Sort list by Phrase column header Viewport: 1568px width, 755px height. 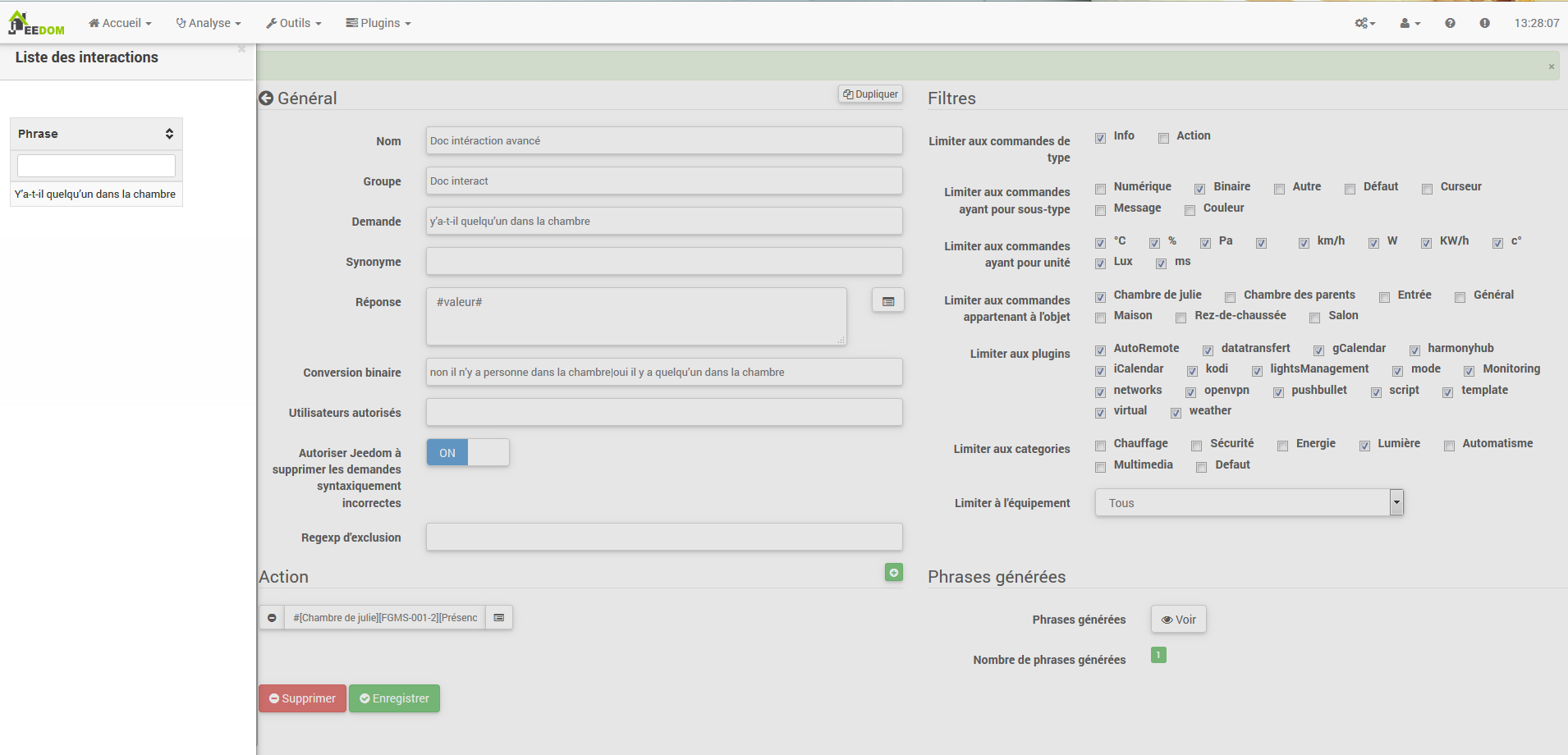point(96,134)
